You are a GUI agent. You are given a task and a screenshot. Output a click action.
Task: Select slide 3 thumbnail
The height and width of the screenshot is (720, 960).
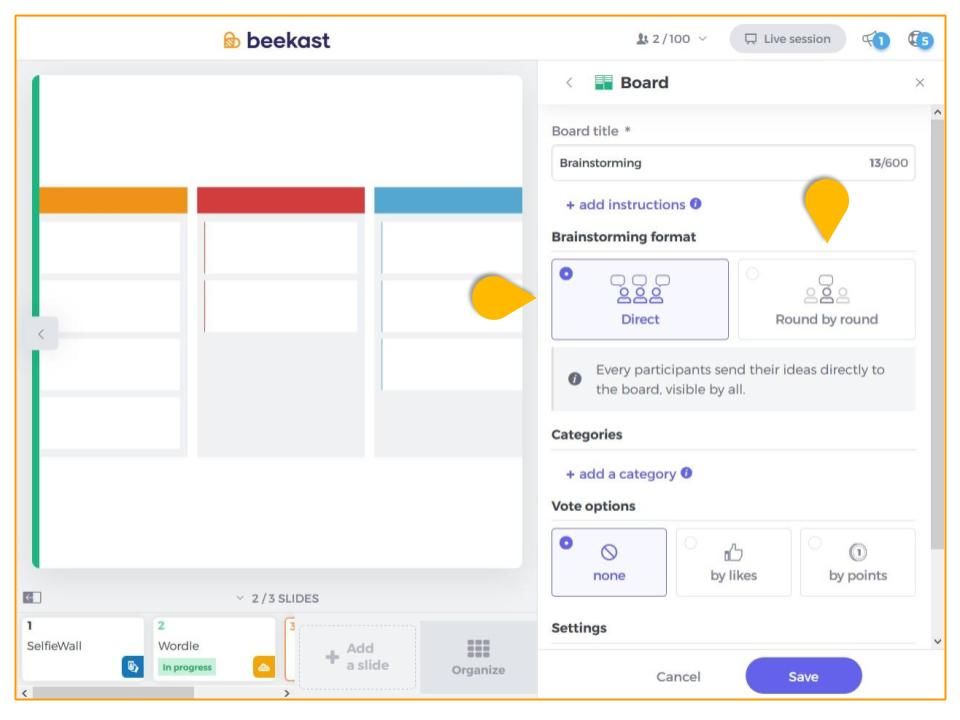(291, 648)
